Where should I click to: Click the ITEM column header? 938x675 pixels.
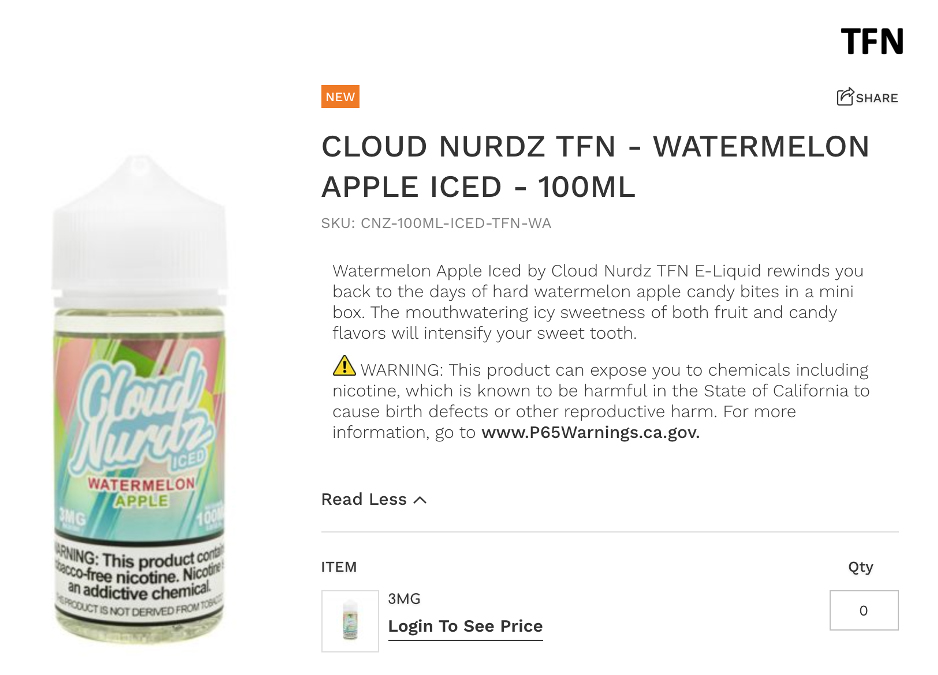click(339, 567)
